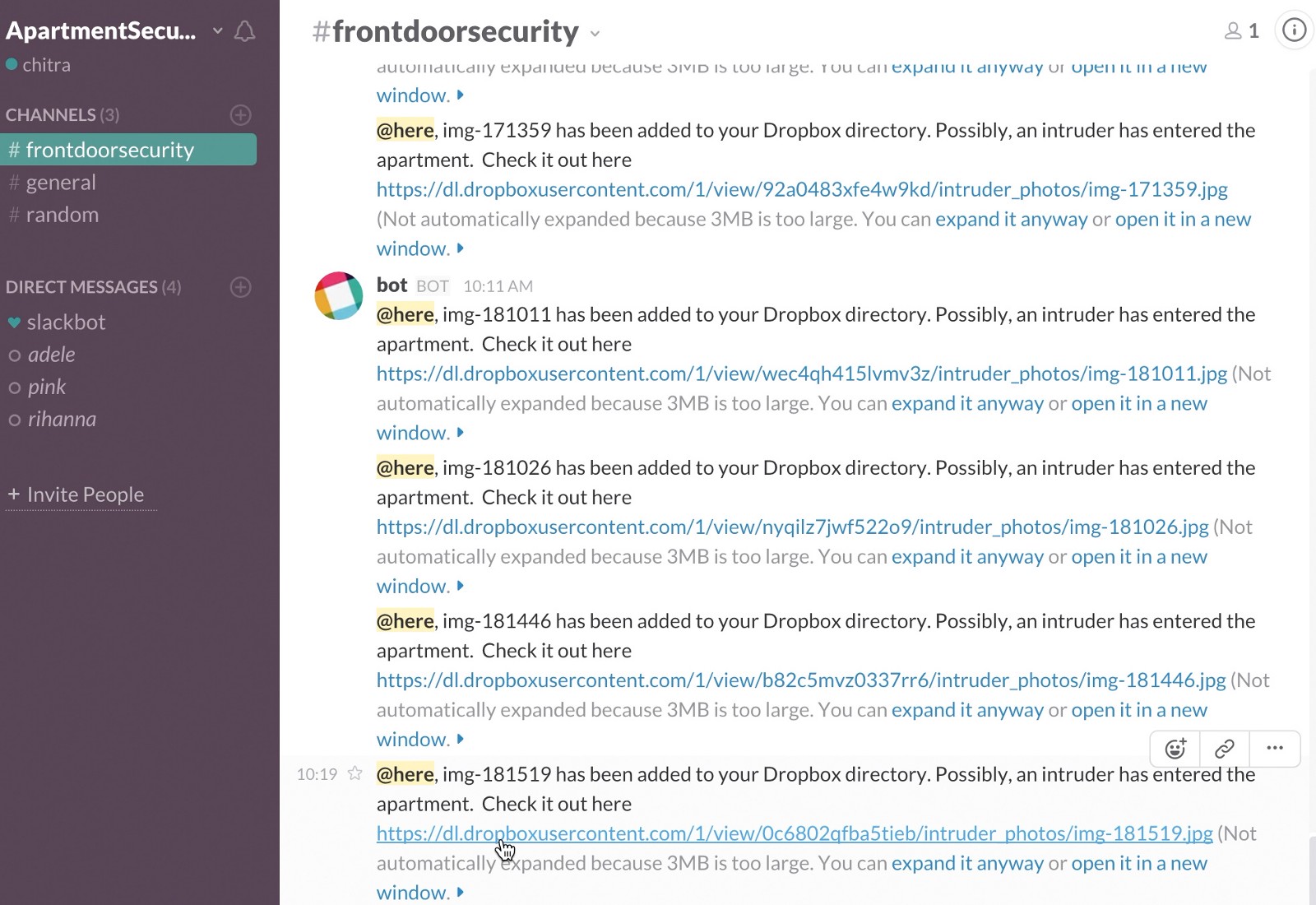Open the img-181519.jpg Dropbox link
Screen dimensions: 1316x905
pyautogui.click(x=794, y=833)
